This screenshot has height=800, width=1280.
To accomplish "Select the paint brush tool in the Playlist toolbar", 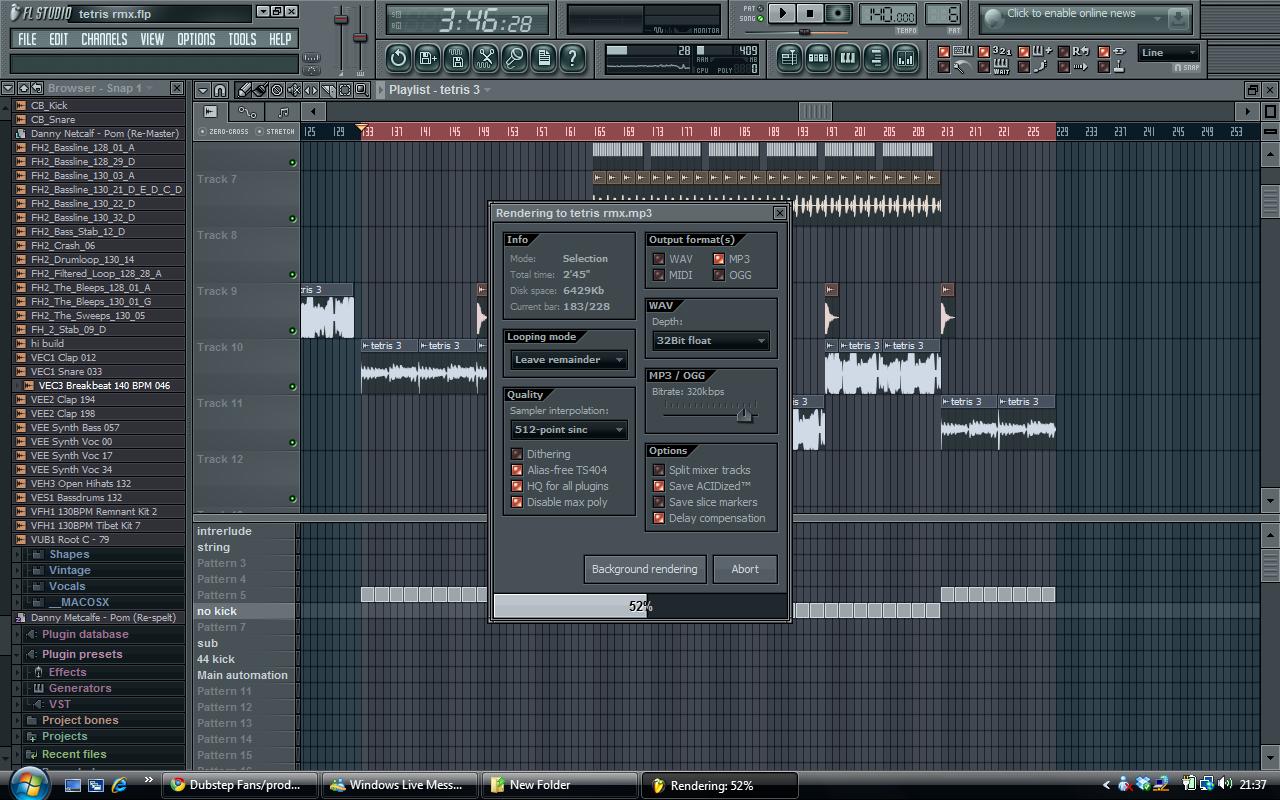I will [x=260, y=90].
